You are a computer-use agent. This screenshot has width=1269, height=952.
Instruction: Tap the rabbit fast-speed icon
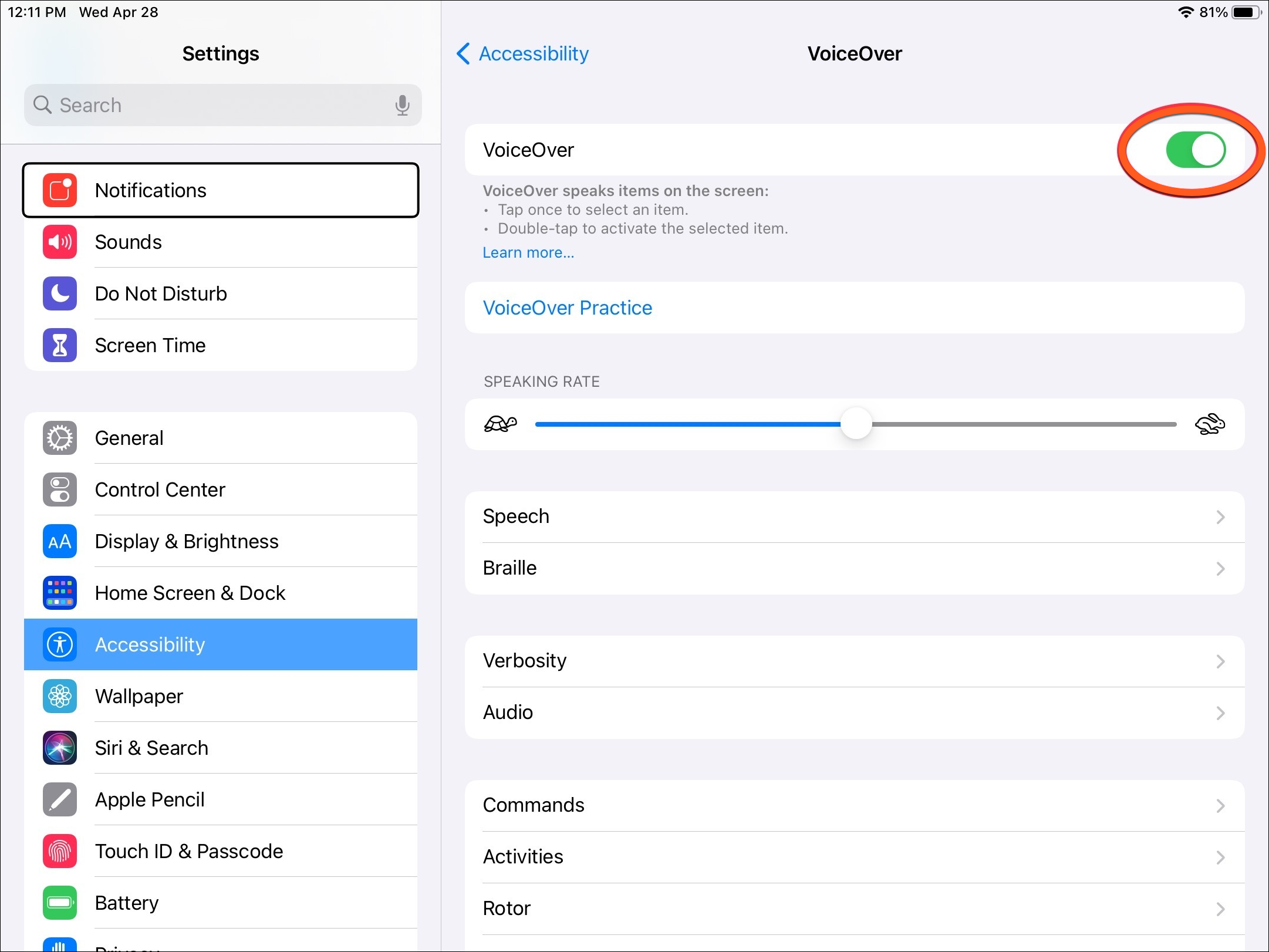(1210, 424)
